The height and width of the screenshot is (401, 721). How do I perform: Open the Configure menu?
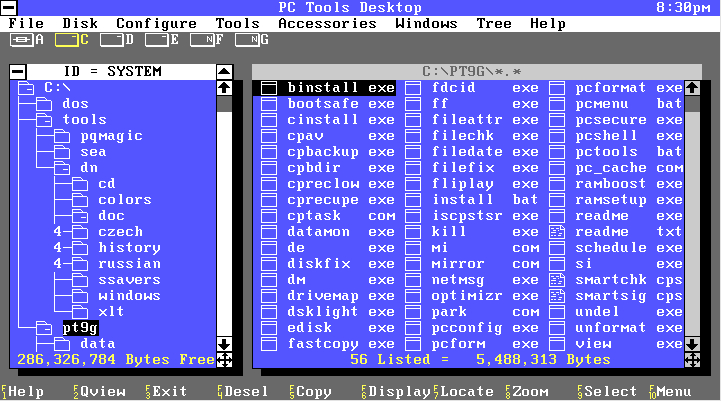click(x=157, y=24)
